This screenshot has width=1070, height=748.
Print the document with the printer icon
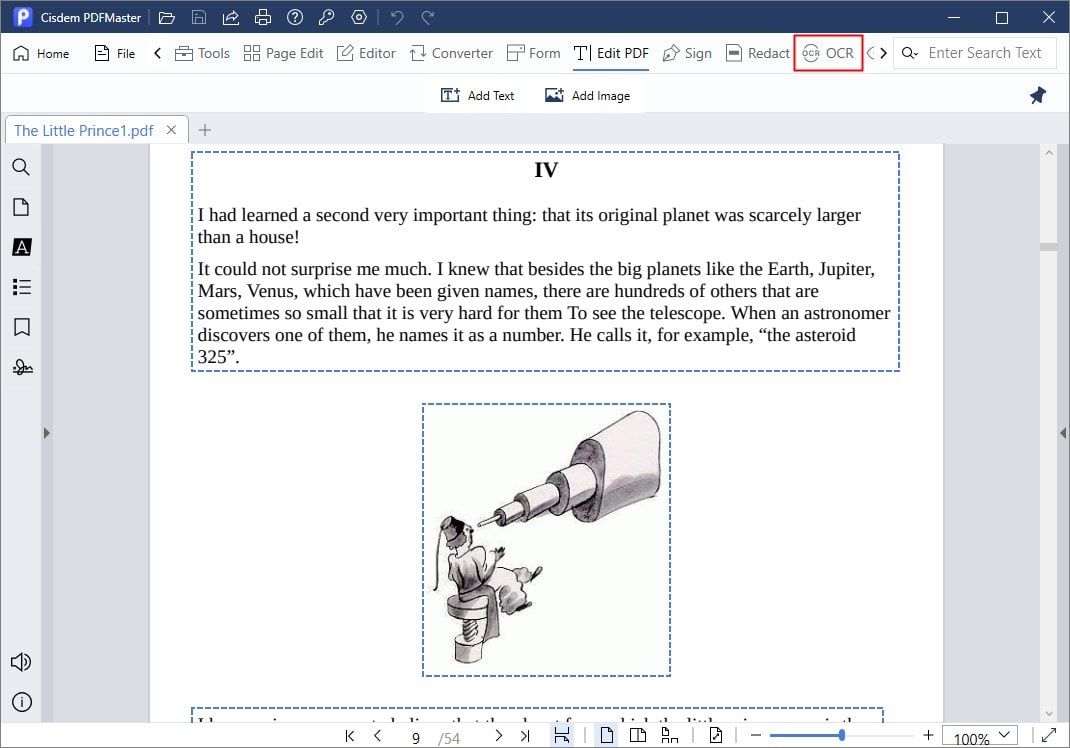[x=263, y=18]
